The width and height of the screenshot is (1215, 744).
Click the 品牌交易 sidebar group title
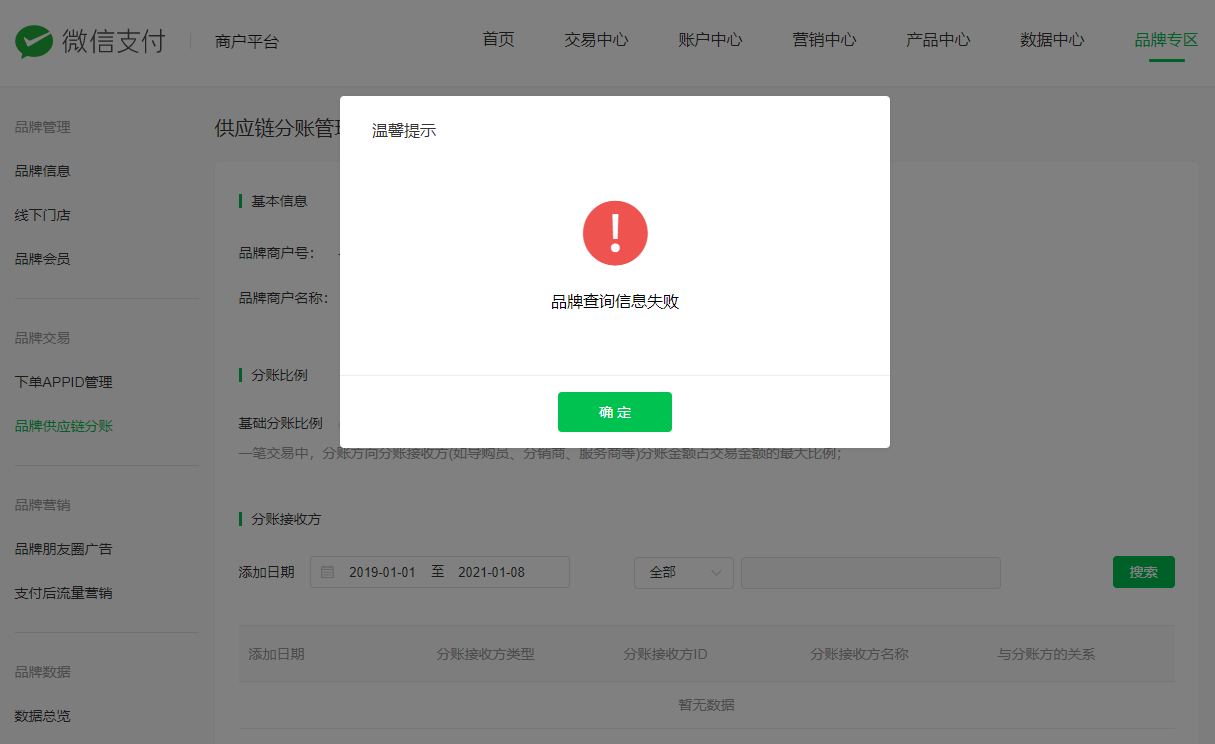[x=43, y=338]
